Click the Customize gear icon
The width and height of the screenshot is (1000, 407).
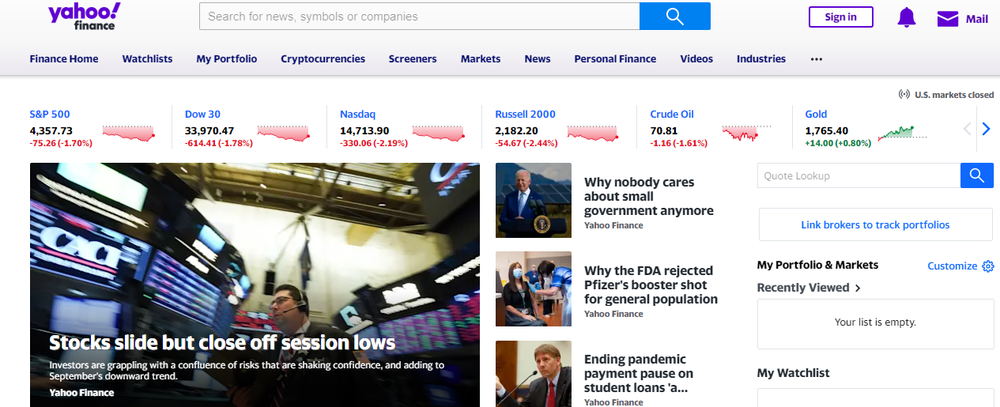pyautogui.click(x=988, y=266)
